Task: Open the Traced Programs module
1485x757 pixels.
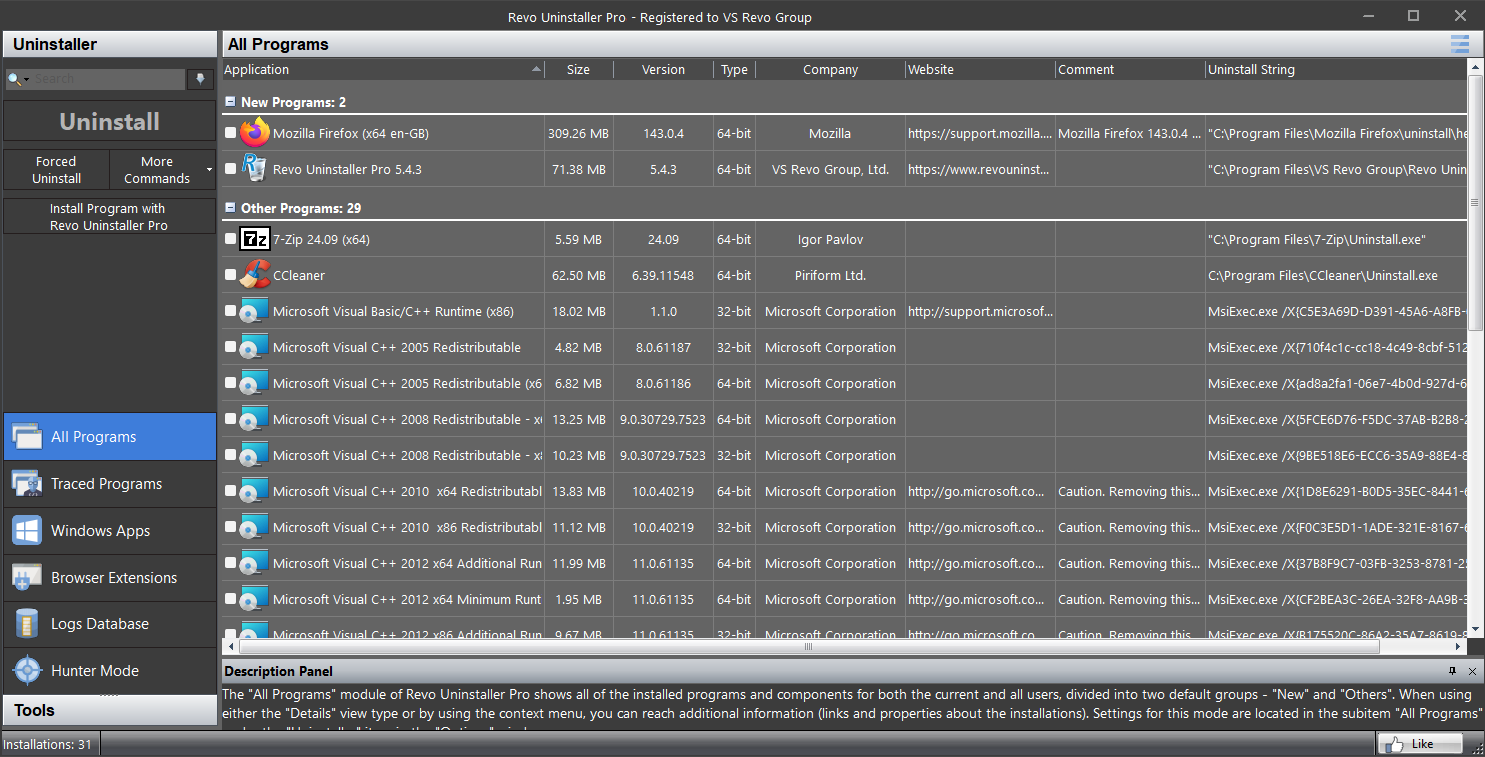Action: (x=109, y=484)
